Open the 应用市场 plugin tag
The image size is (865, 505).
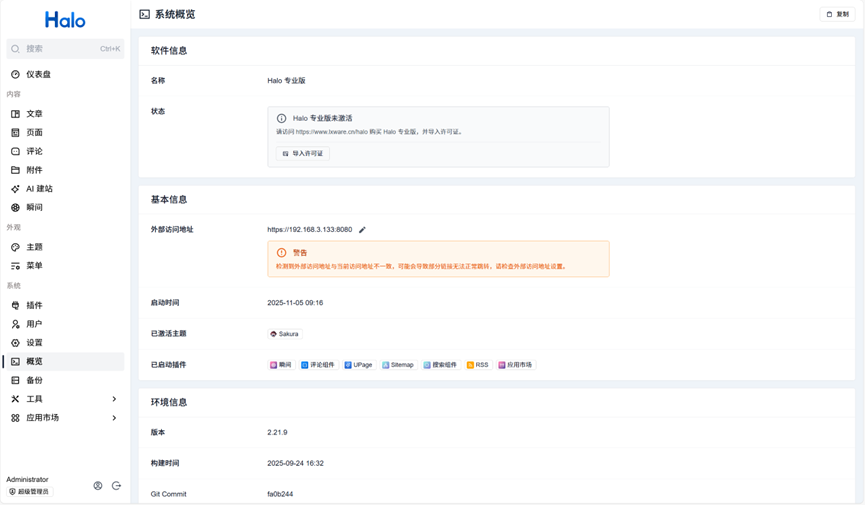click(x=515, y=365)
